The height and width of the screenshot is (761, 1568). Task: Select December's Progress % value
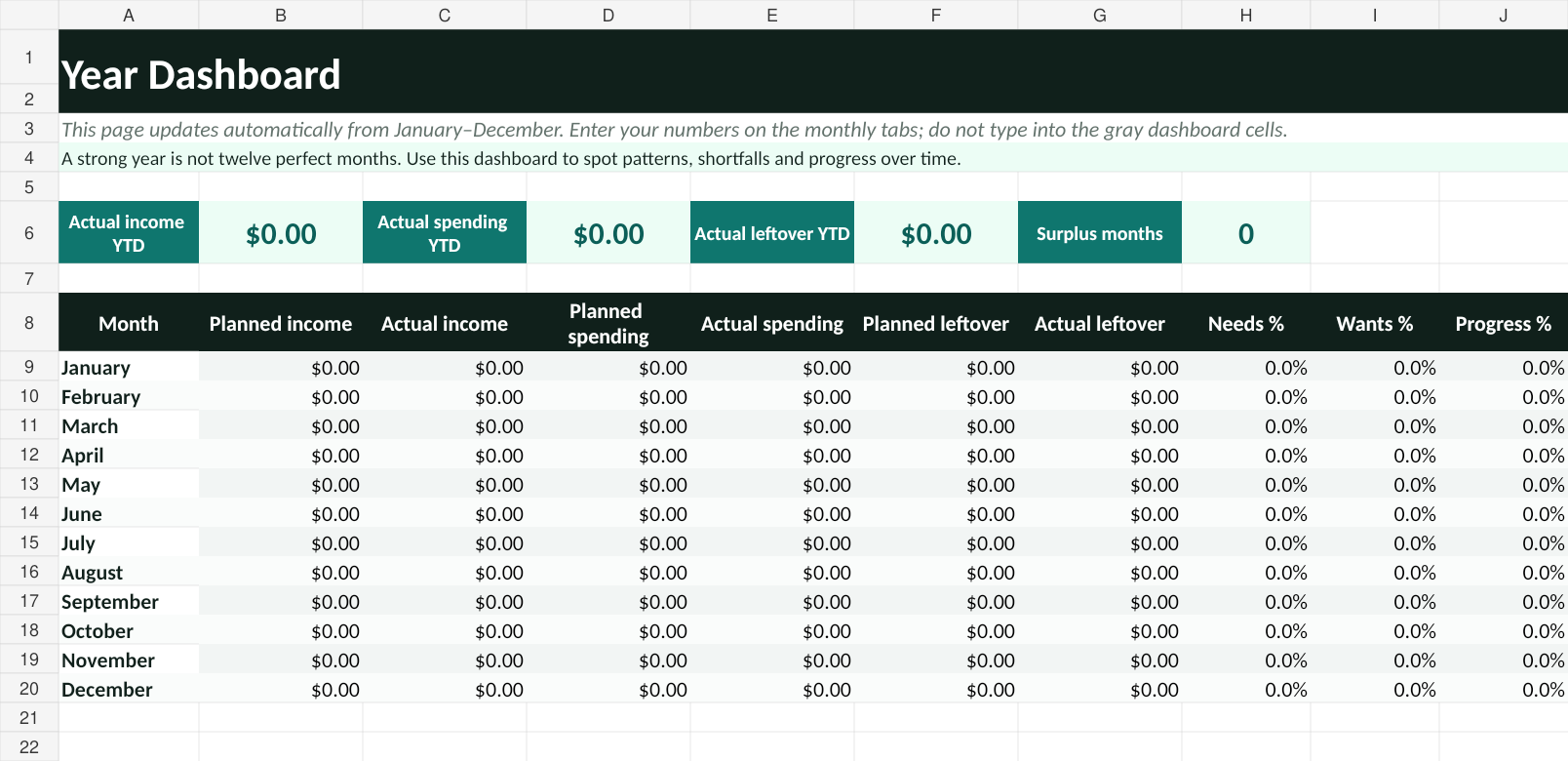tap(1504, 689)
